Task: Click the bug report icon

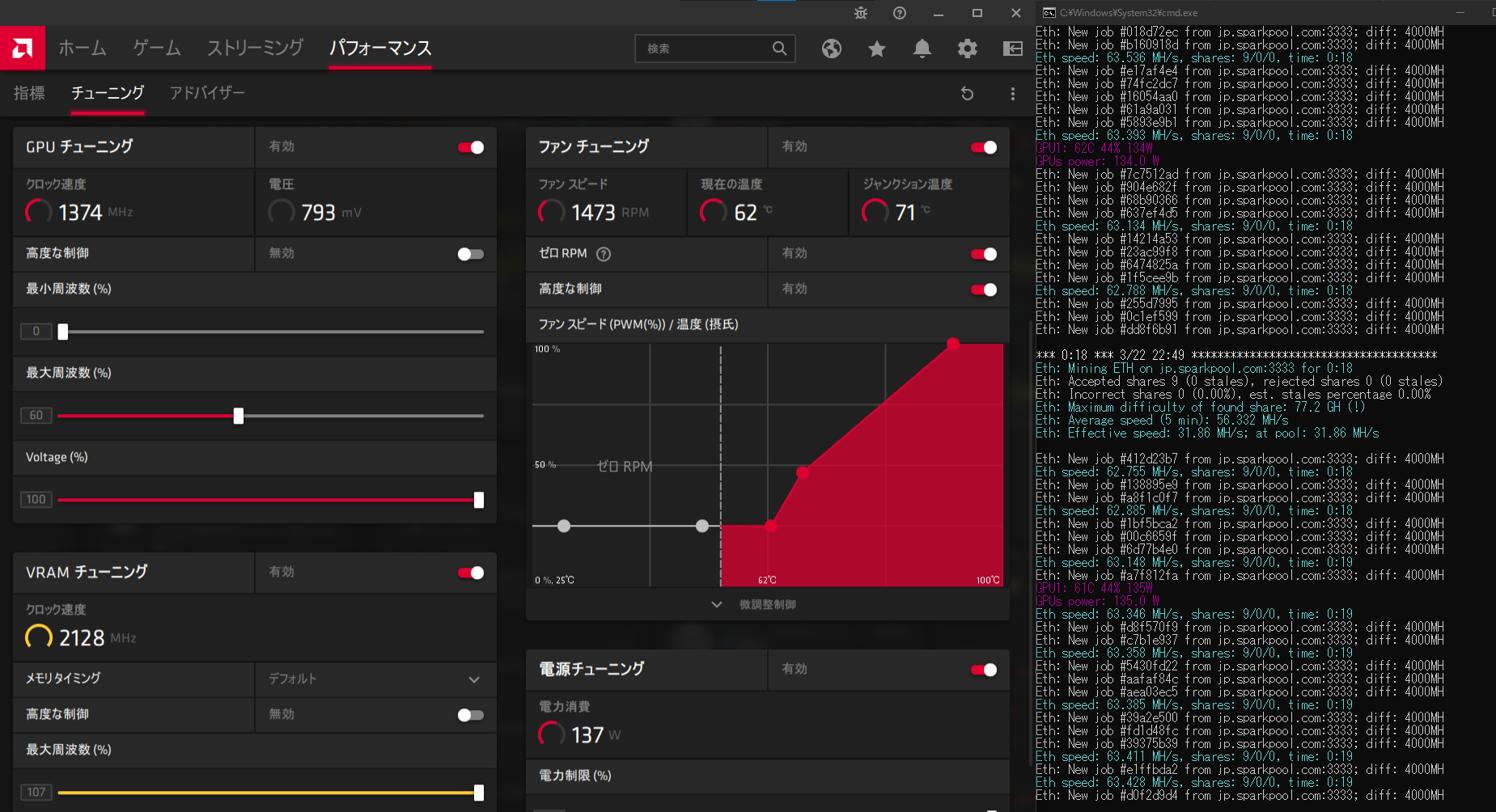Action: 861,13
